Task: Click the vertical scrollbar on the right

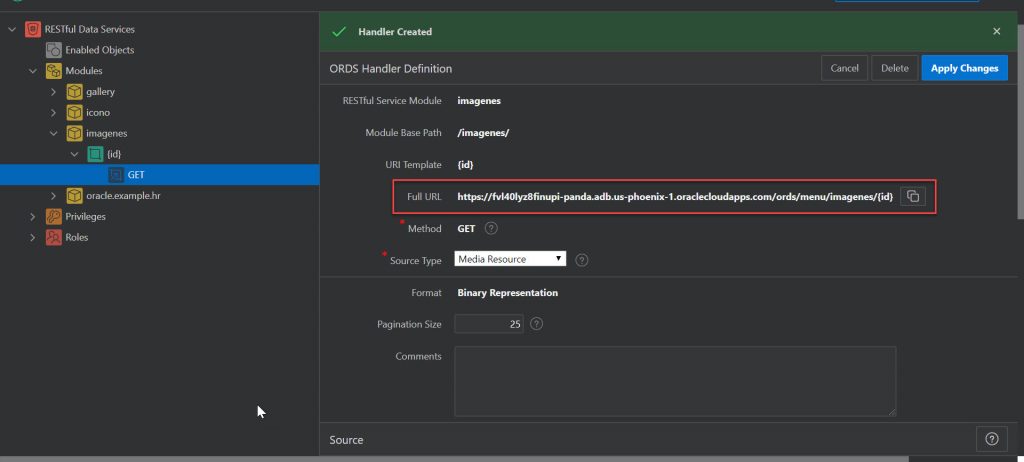Action: tap(1021, 124)
